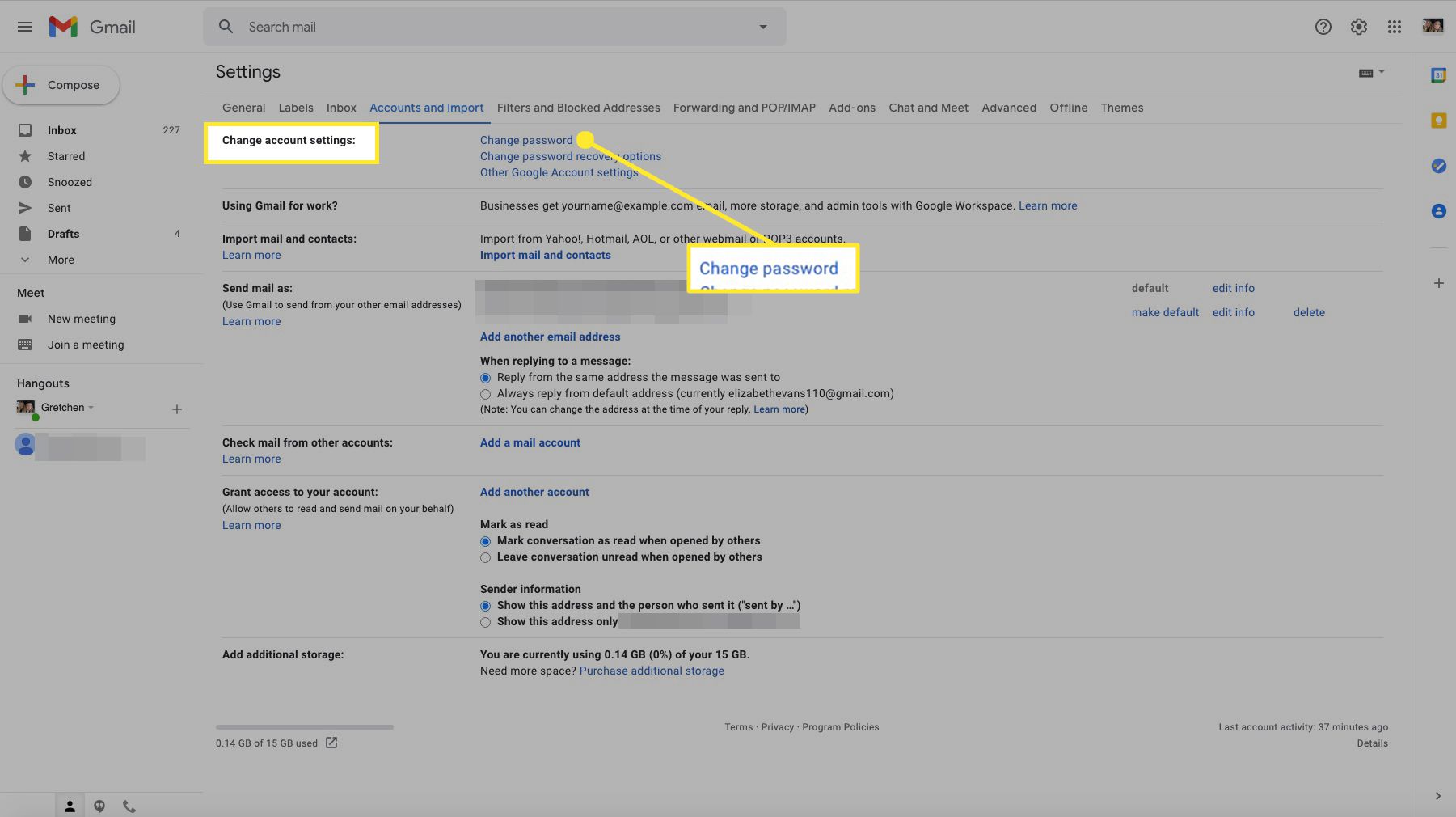Switch to Filters and Blocked Addresses tab
The image size is (1456, 817).
578,108
